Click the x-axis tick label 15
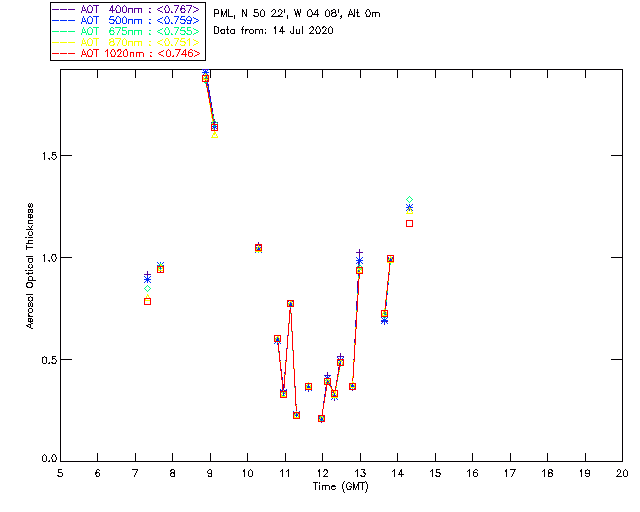Image resolution: width=640 pixels, height=512 pixels. [x=436, y=474]
